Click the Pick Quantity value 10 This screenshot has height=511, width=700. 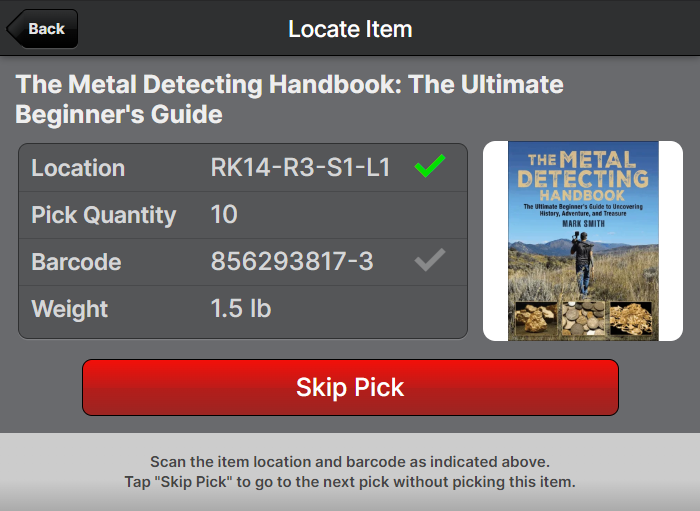(224, 215)
